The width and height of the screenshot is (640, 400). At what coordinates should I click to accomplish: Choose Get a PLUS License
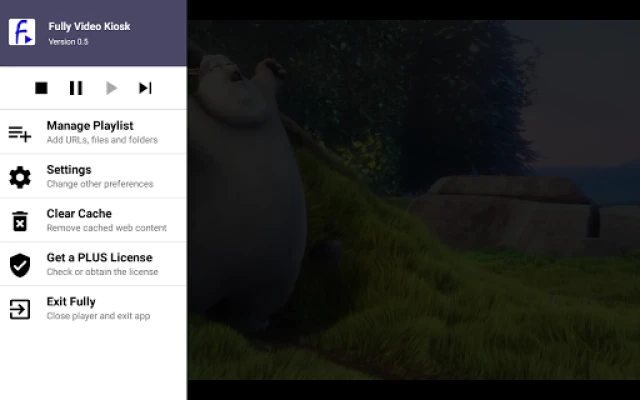[99, 258]
